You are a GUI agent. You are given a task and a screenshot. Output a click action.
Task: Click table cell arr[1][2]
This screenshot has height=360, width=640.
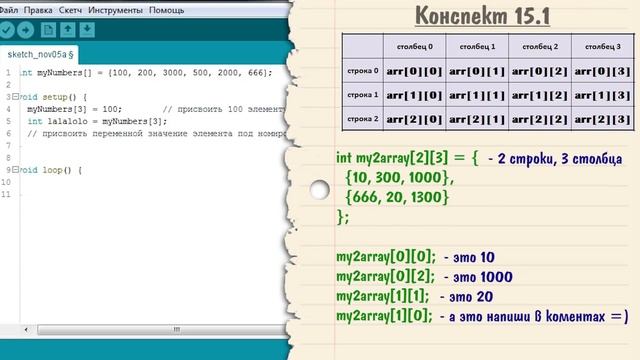(x=540, y=96)
